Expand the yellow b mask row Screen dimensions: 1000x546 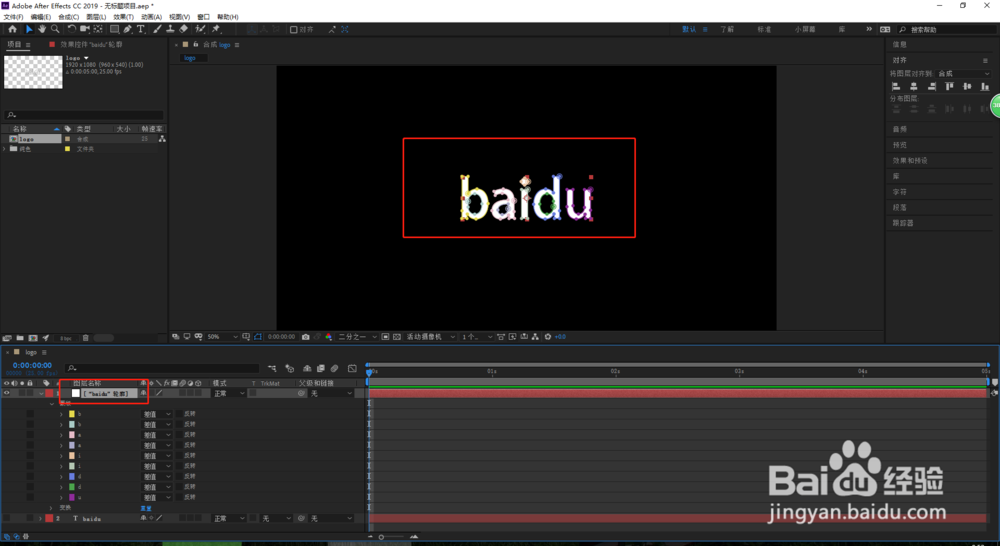[x=61, y=414]
